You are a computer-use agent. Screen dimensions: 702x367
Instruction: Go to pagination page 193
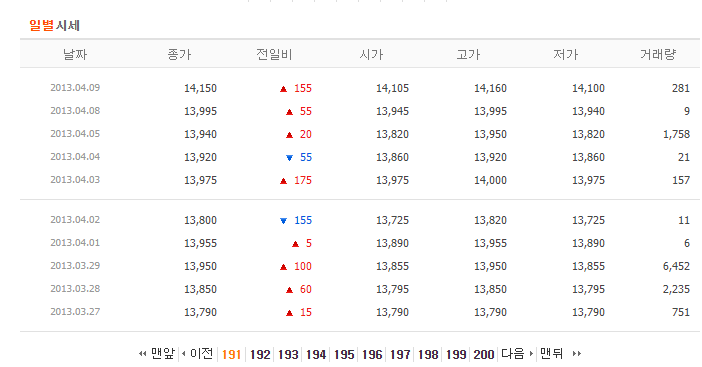(x=288, y=354)
